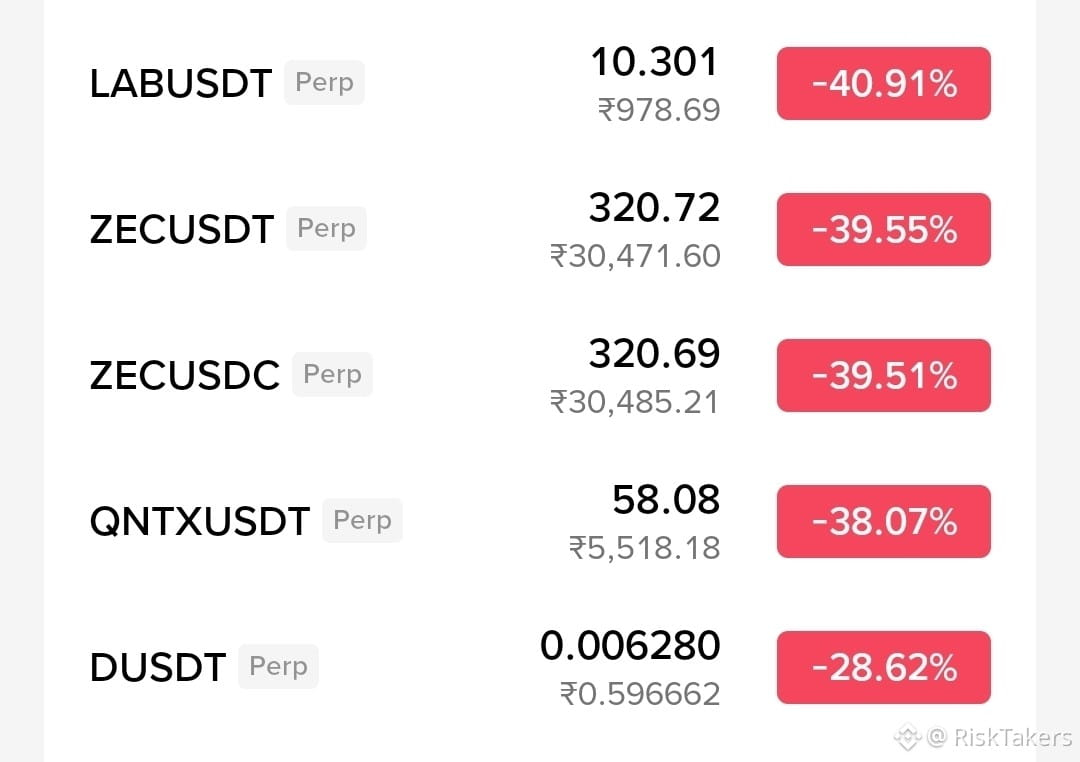Click the Perp tag beside ZECUSDC
The width and height of the screenshot is (1080, 762).
[333, 375]
